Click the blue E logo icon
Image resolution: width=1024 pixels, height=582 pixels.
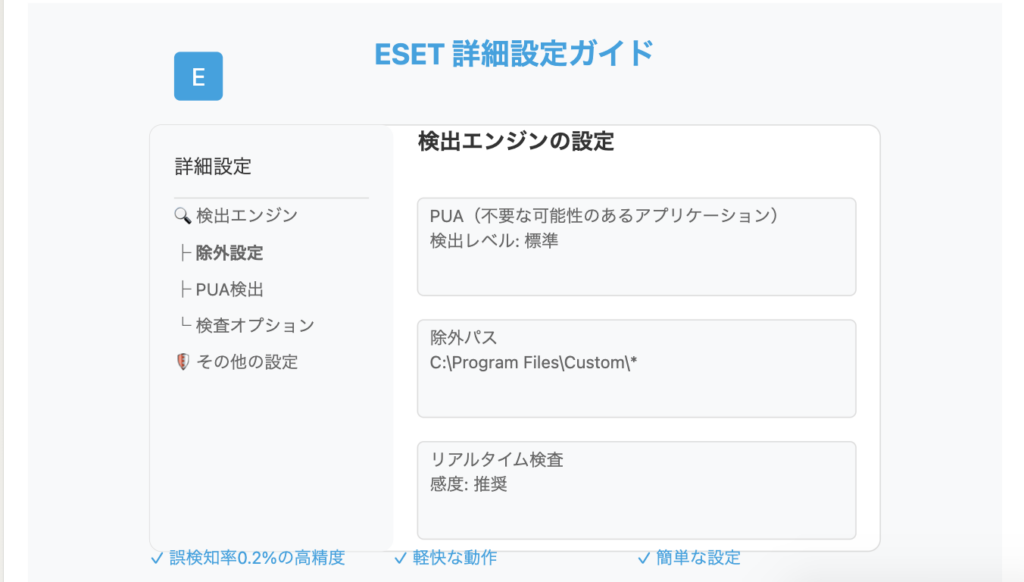pos(198,76)
